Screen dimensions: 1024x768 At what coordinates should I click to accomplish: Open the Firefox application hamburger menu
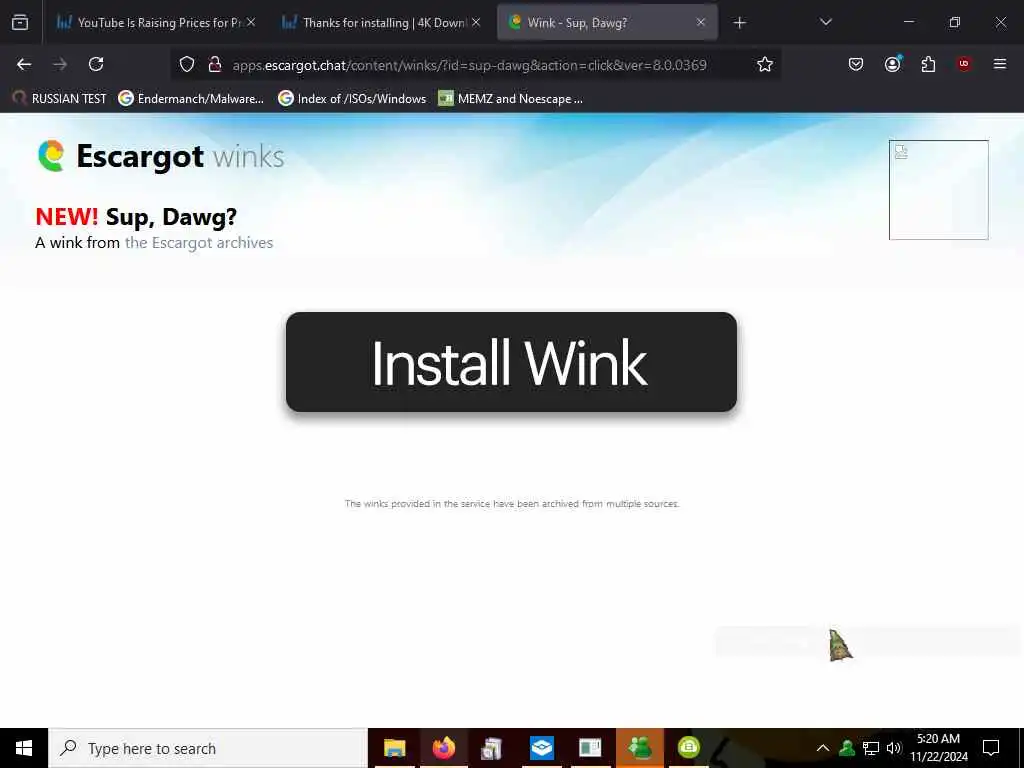coord(1000,64)
